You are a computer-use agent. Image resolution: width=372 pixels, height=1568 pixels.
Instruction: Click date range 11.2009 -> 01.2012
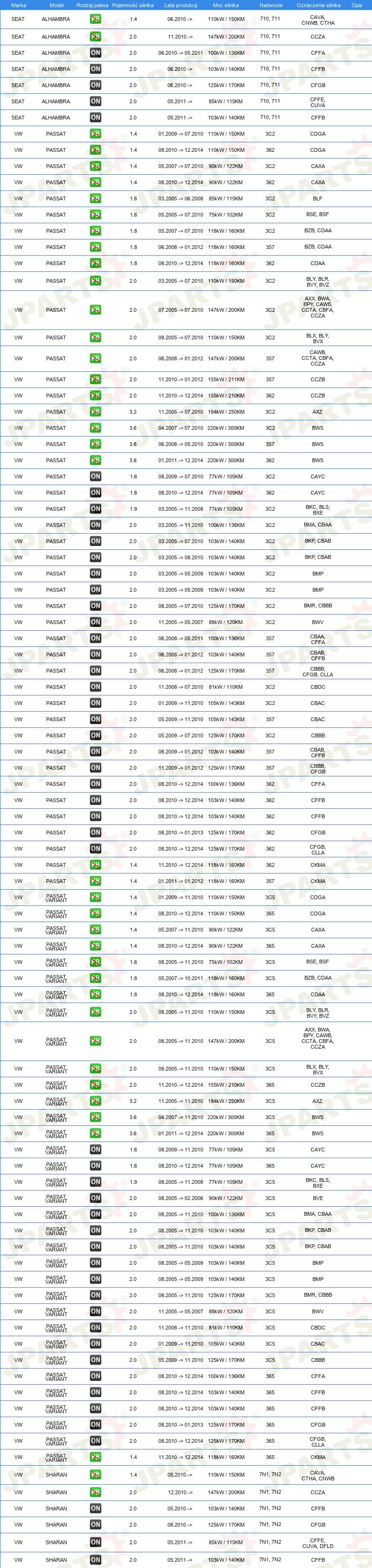pos(181,768)
